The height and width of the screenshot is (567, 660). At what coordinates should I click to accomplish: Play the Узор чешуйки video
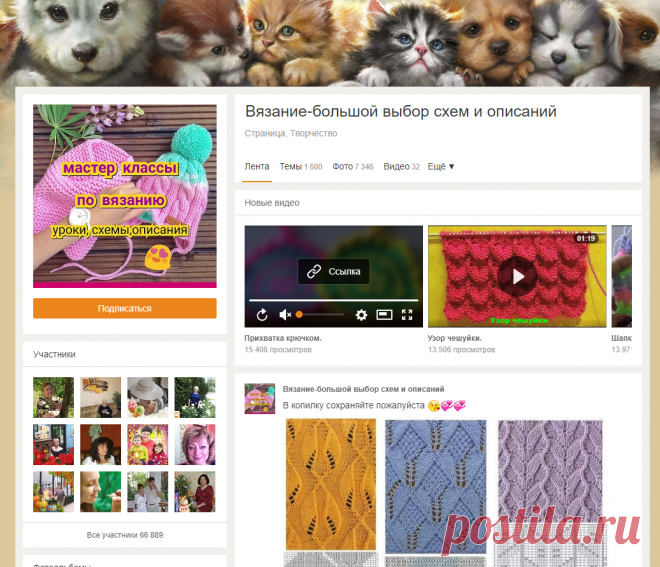pyautogui.click(x=517, y=277)
